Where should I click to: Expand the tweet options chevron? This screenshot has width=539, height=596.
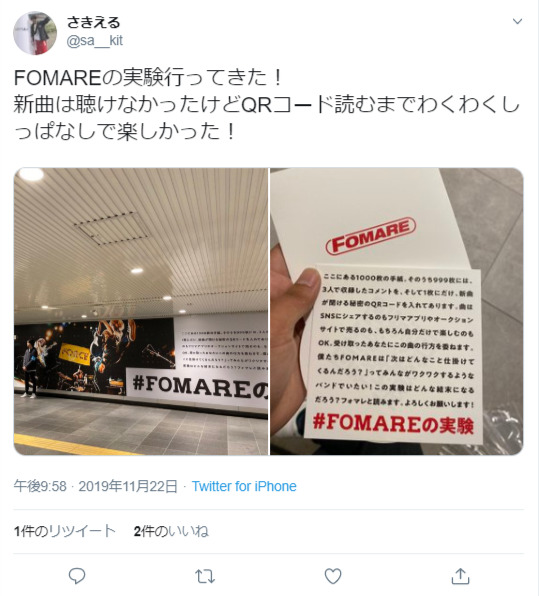(517, 21)
